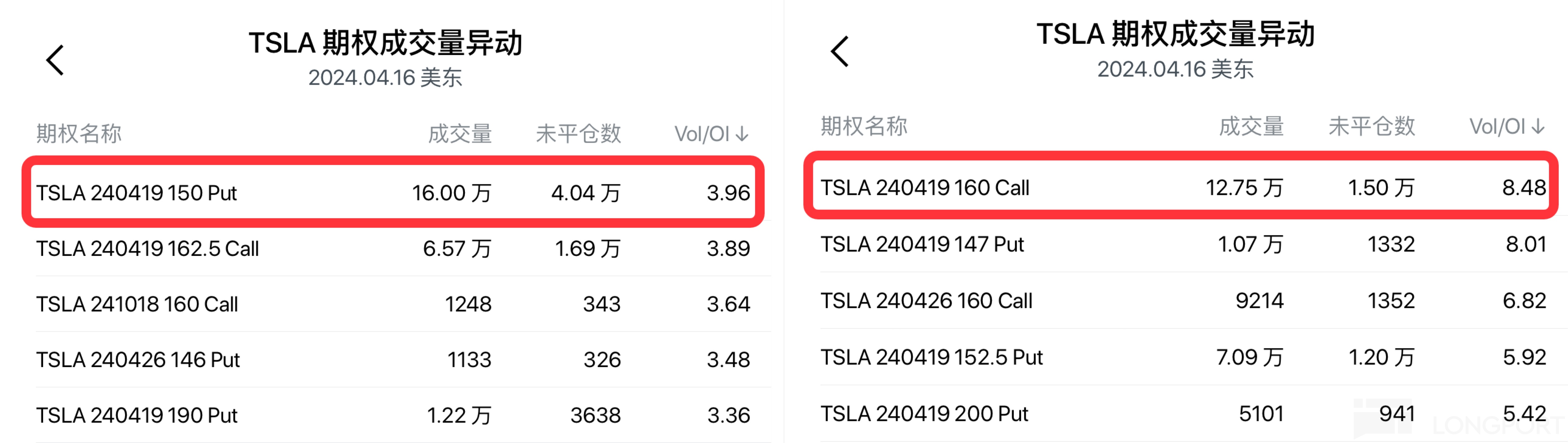This screenshot has height=443, width=1568.
Task: Sort right list by Vol/OI column
Action: [x=1506, y=126]
